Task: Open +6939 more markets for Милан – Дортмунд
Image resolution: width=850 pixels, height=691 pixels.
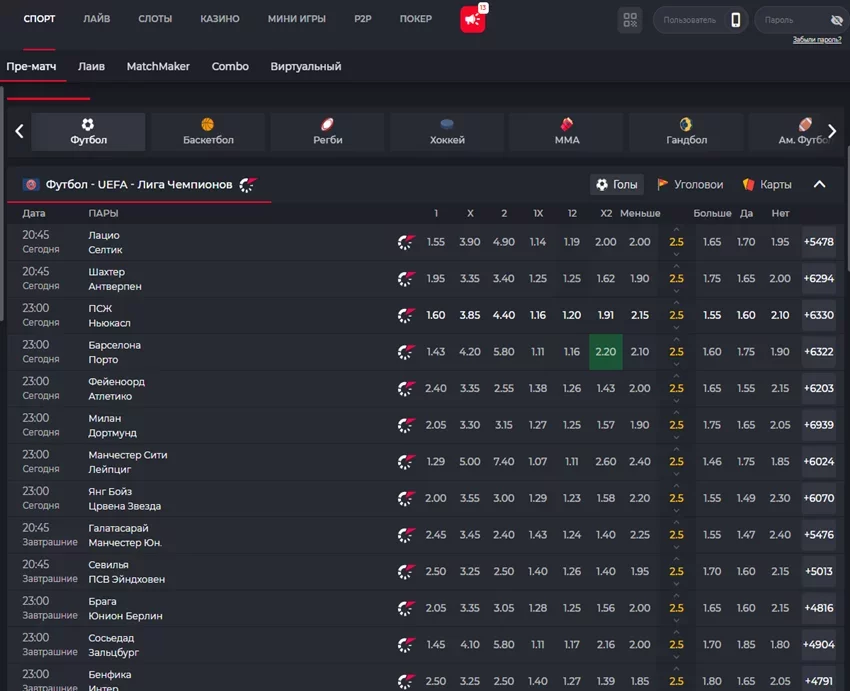Action: coord(819,425)
